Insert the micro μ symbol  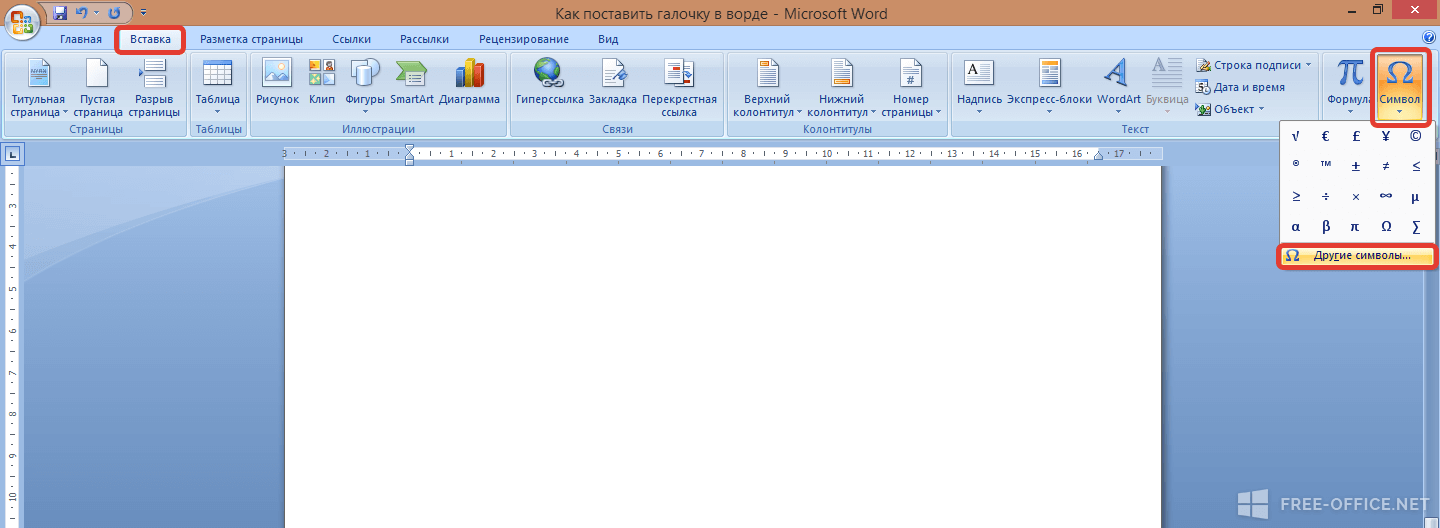pos(1416,197)
